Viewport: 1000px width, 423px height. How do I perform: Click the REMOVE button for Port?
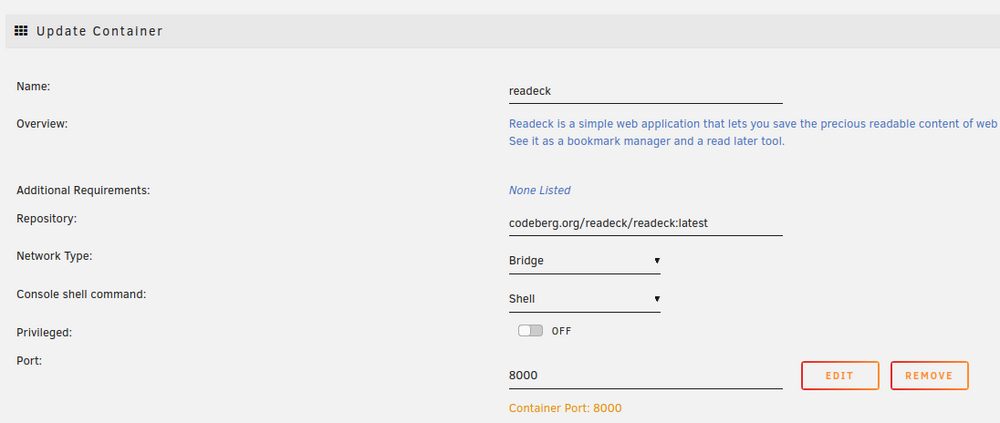[x=929, y=376]
